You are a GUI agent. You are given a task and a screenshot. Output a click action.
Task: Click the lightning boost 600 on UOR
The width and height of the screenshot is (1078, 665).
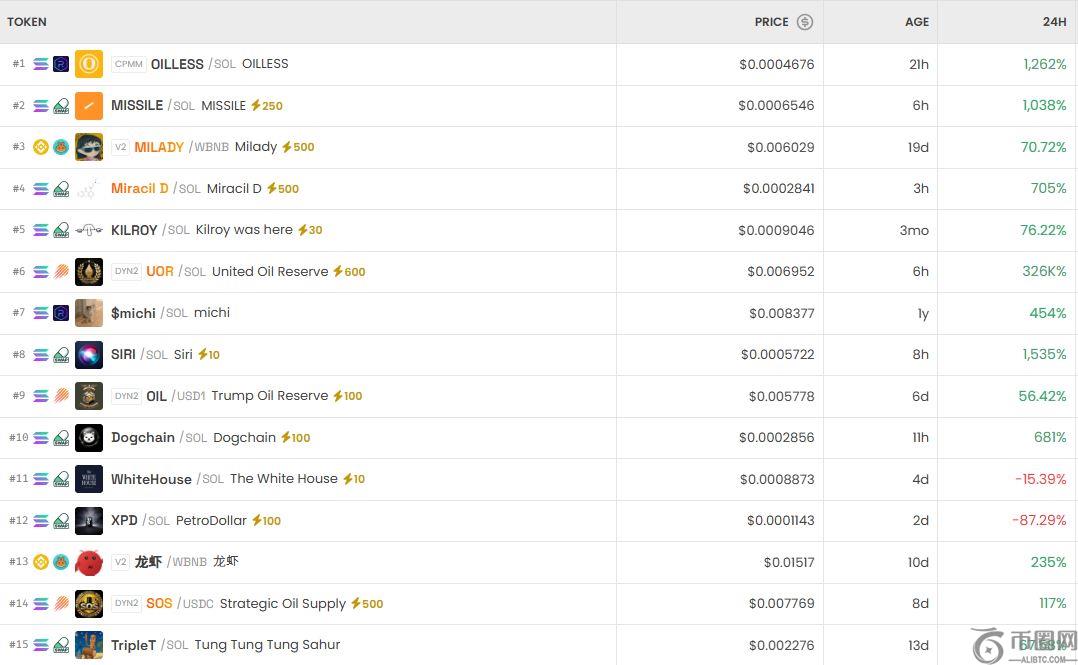click(x=349, y=272)
